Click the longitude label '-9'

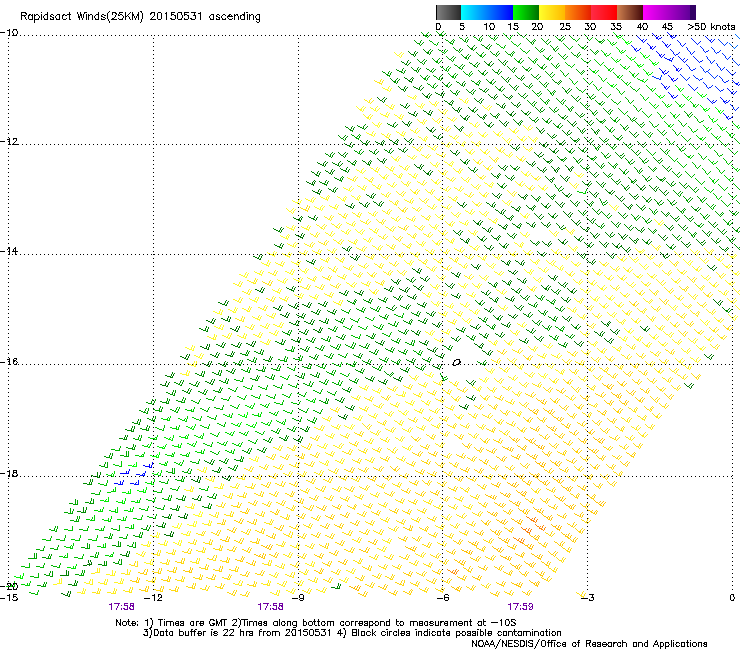tap(298, 598)
